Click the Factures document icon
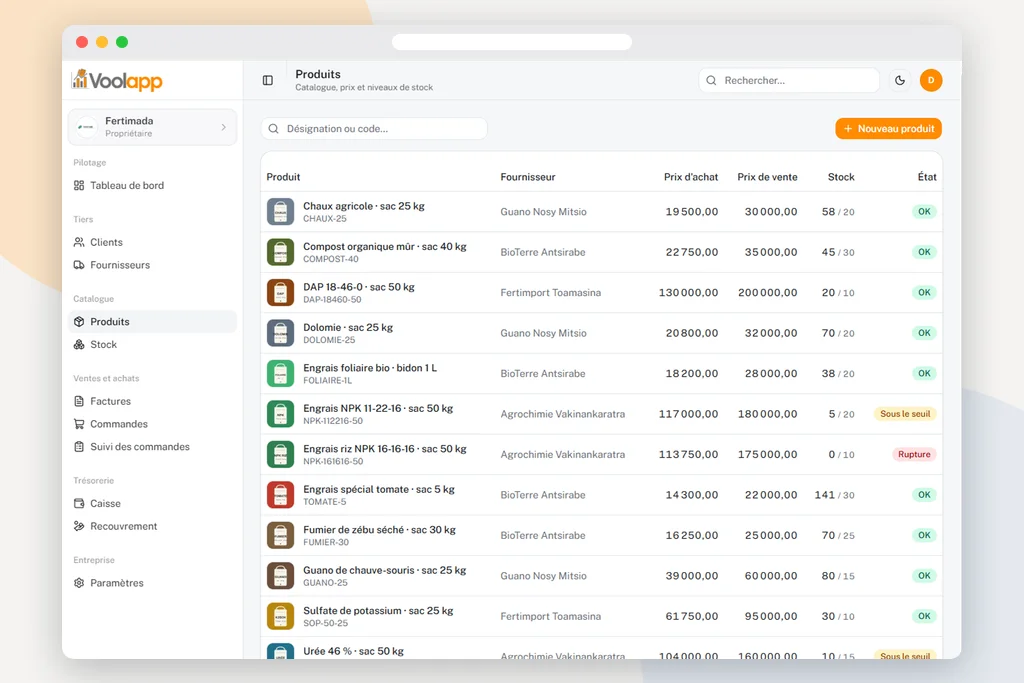The height and width of the screenshot is (683, 1024). [x=79, y=402]
